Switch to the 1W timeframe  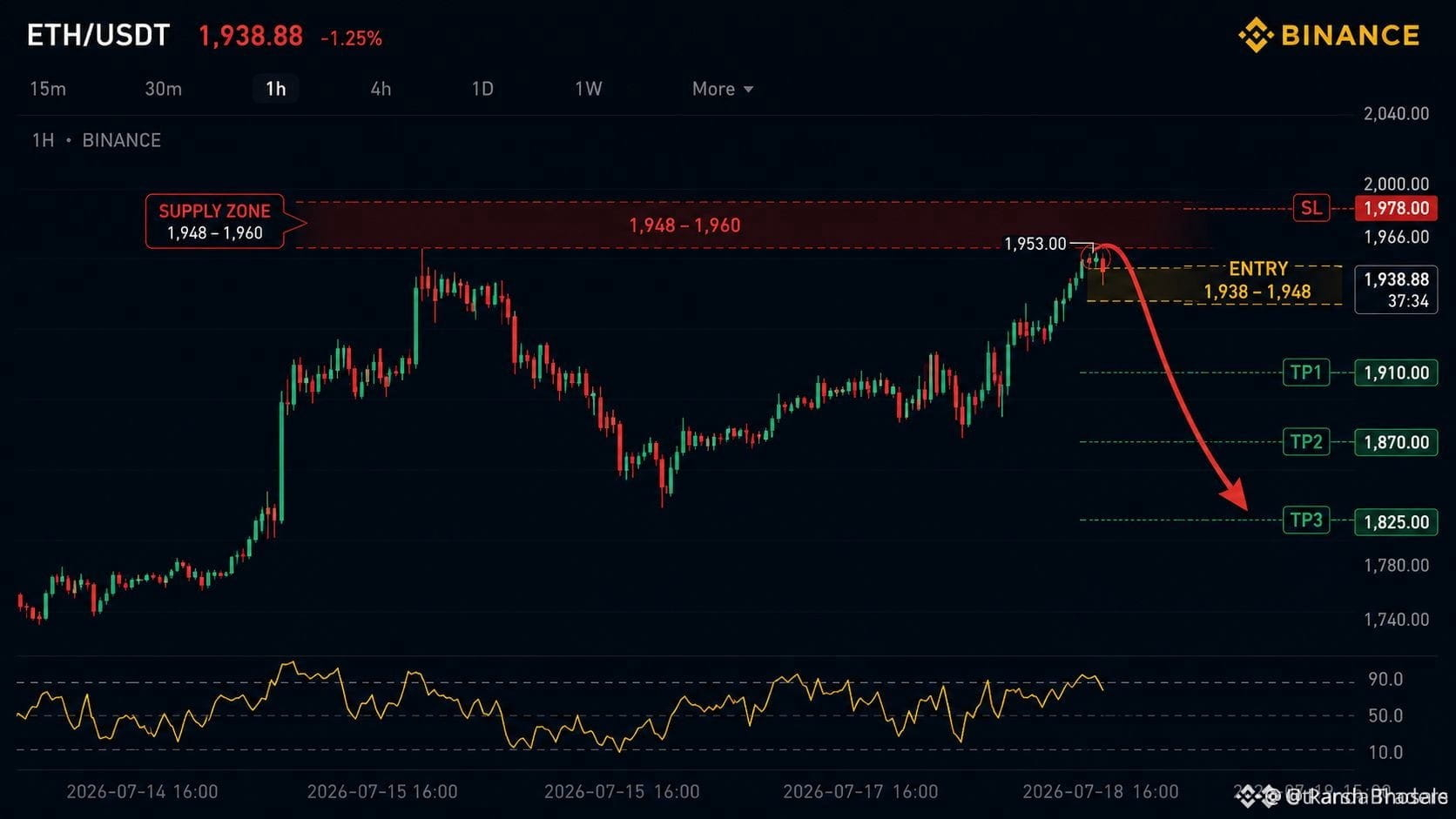tap(589, 89)
